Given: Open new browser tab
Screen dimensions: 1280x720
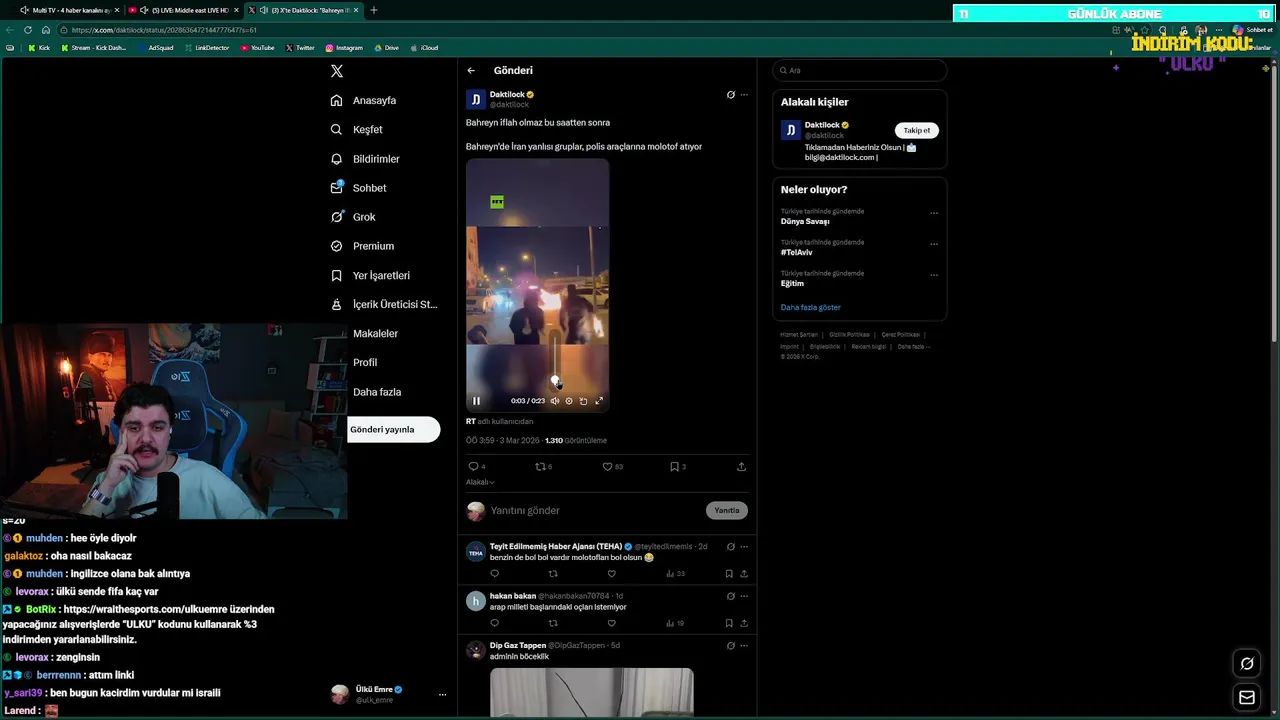Looking at the screenshot, I should [374, 10].
